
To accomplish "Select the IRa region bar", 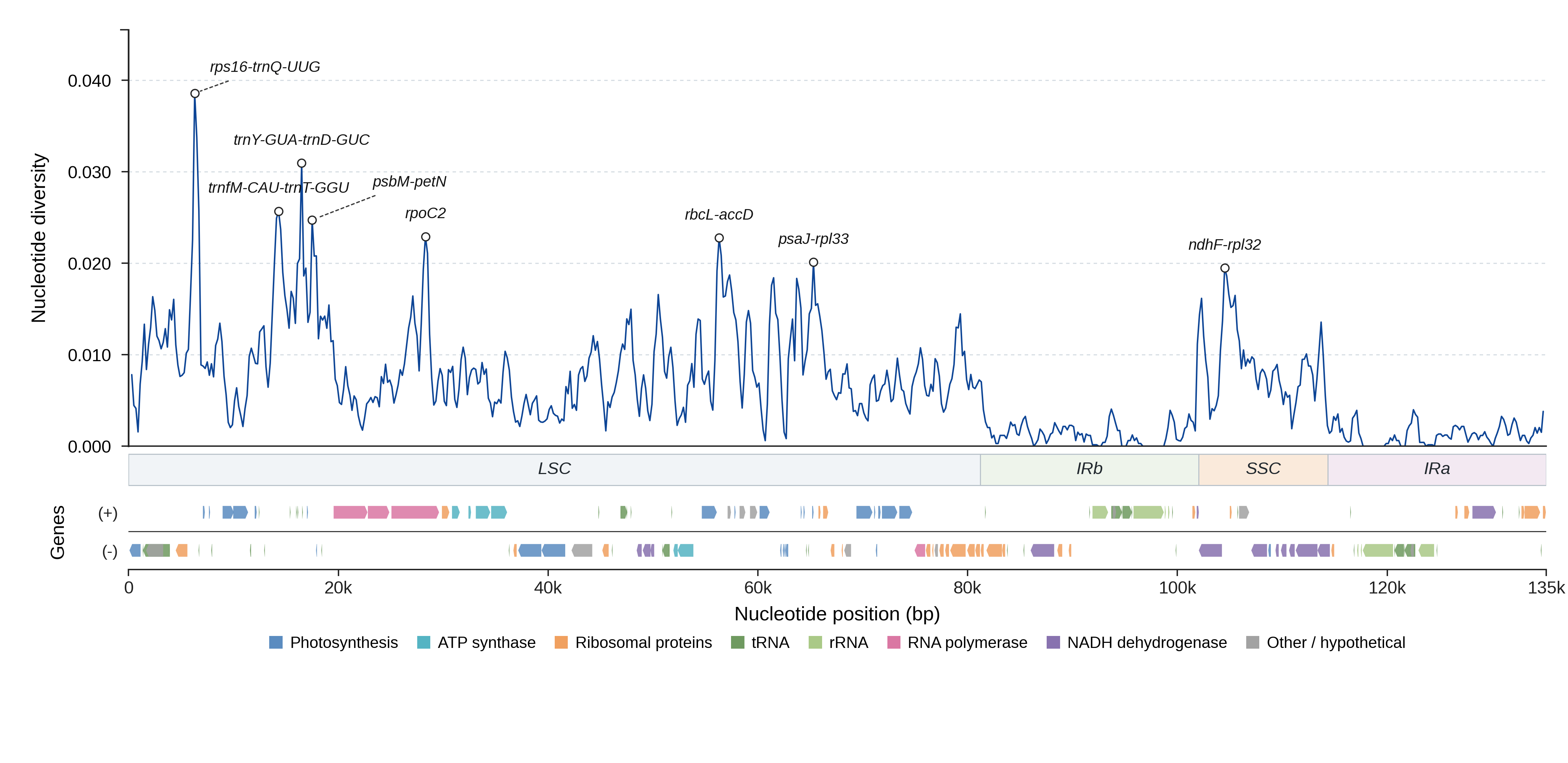I will pos(1437,469).
